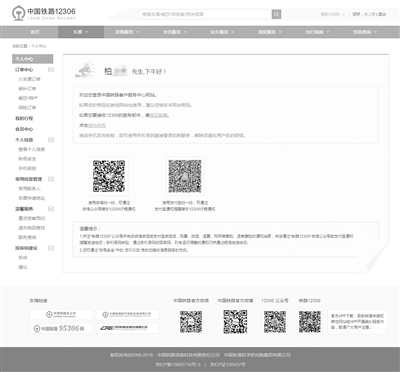
Task: Open 常用联系人 in the sidebar
Action: pyautogui.click(x=29, y=189)
